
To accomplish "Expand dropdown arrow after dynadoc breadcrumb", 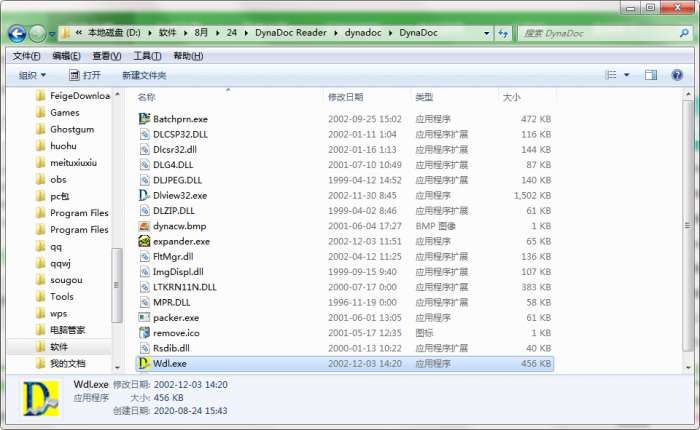I will (390, 33).
